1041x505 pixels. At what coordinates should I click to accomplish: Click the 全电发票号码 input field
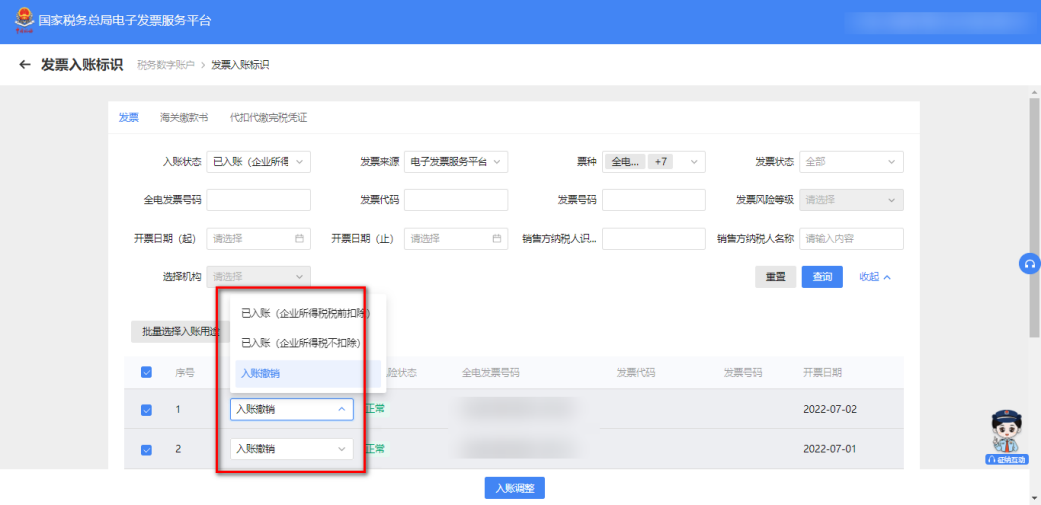(259, 200)
